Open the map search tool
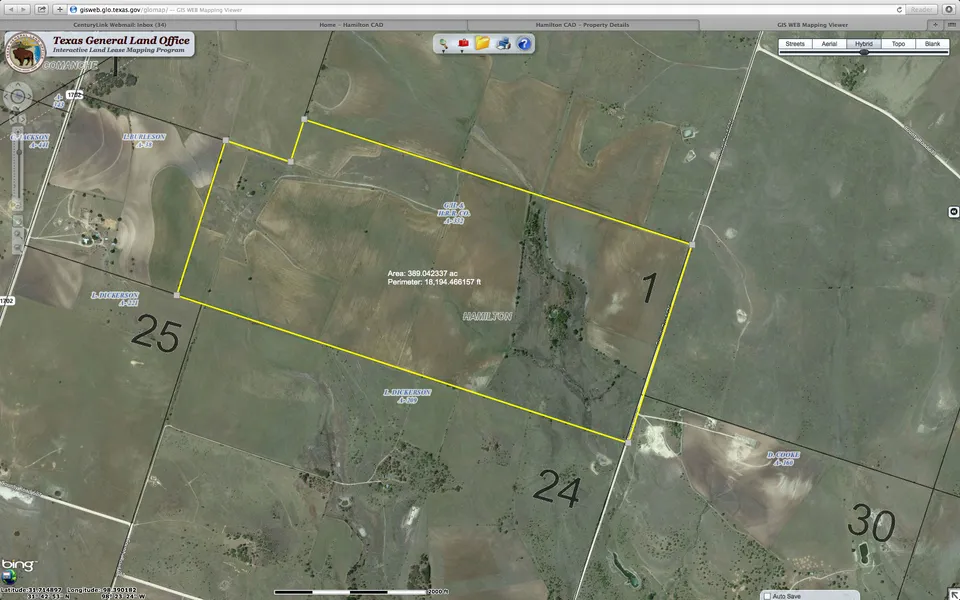Image resolution: width=960 pixels, height=600 pixels. (x=443, y=44)
